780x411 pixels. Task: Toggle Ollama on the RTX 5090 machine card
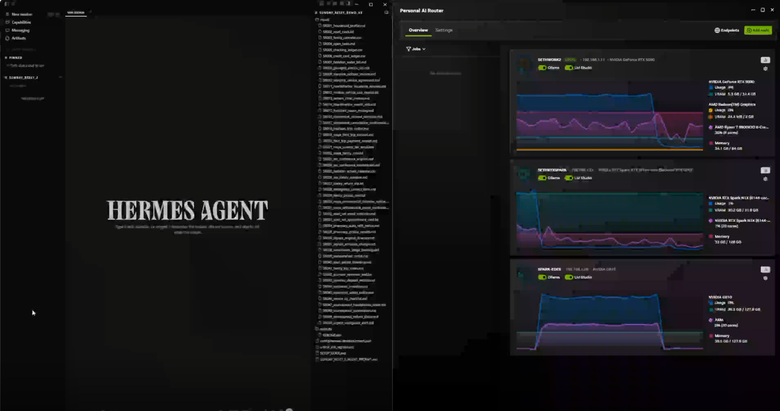pos(542,68)
